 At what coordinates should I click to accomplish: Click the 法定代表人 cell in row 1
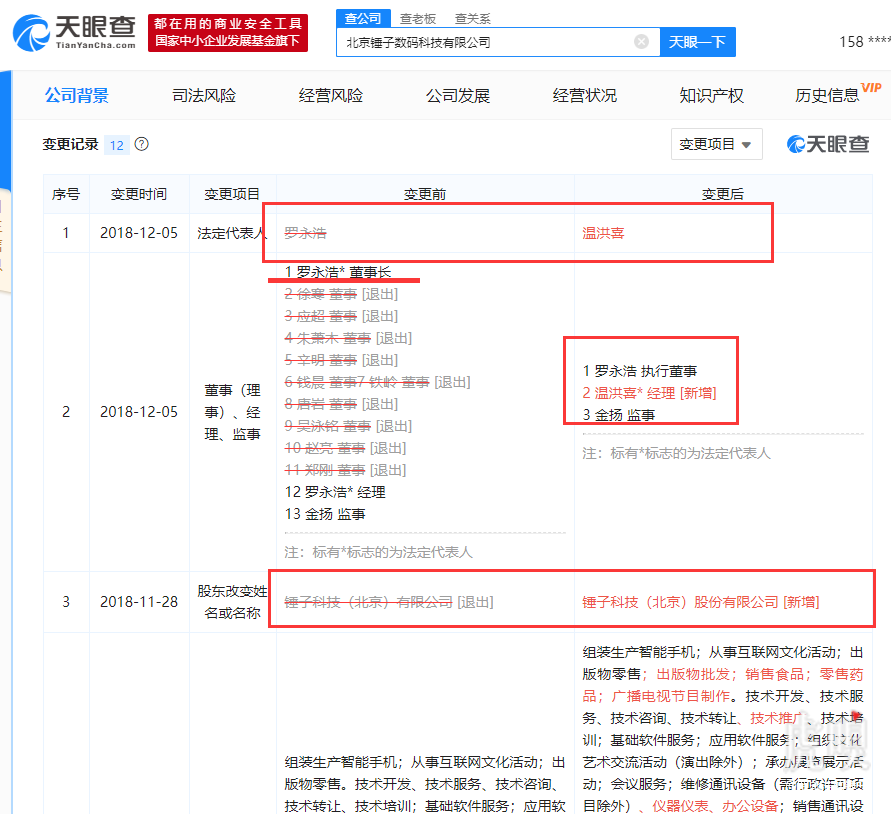pyautogui.click(x=232, y=233)
